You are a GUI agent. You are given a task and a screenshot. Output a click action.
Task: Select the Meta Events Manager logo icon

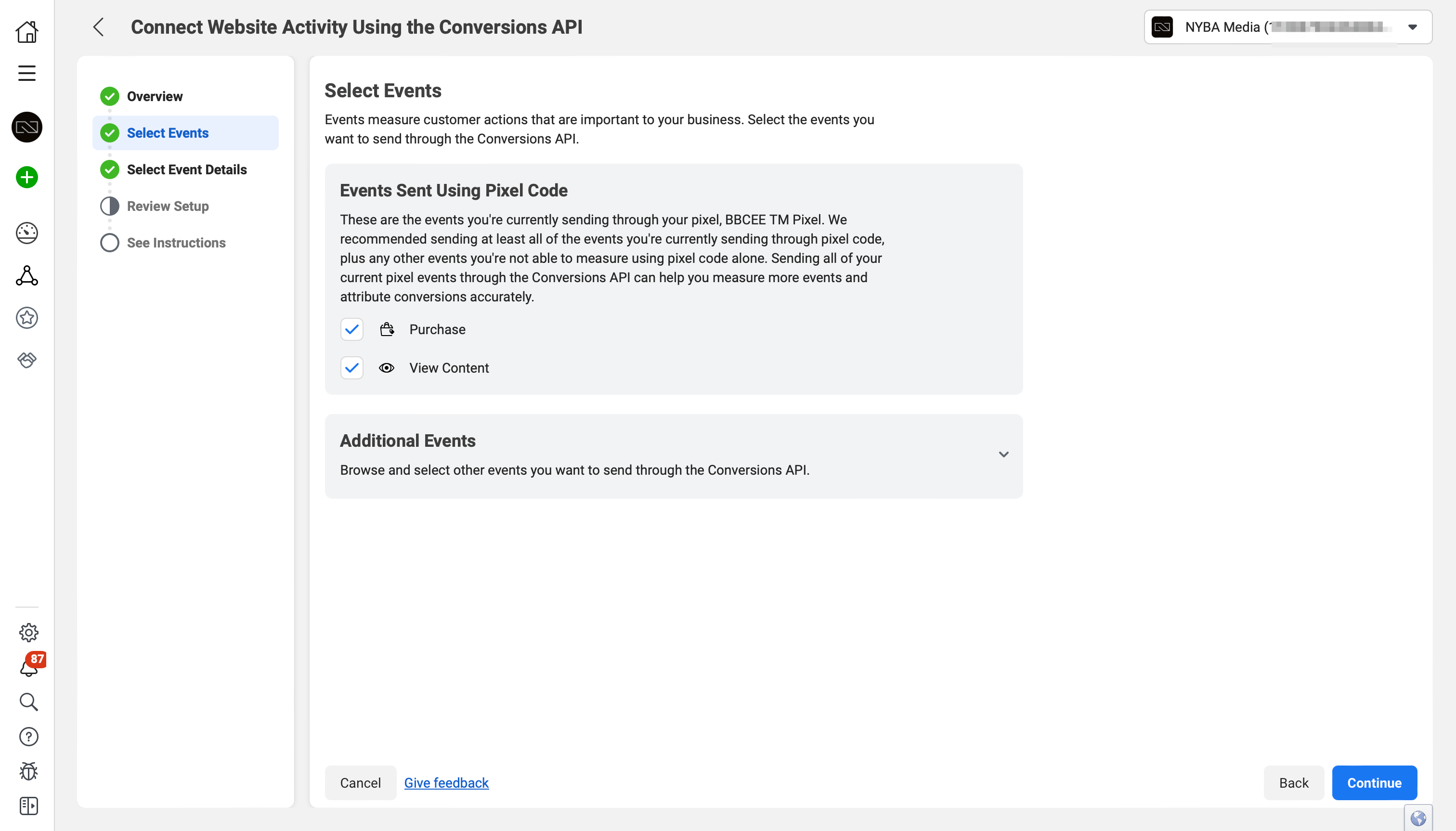point(27,127)
